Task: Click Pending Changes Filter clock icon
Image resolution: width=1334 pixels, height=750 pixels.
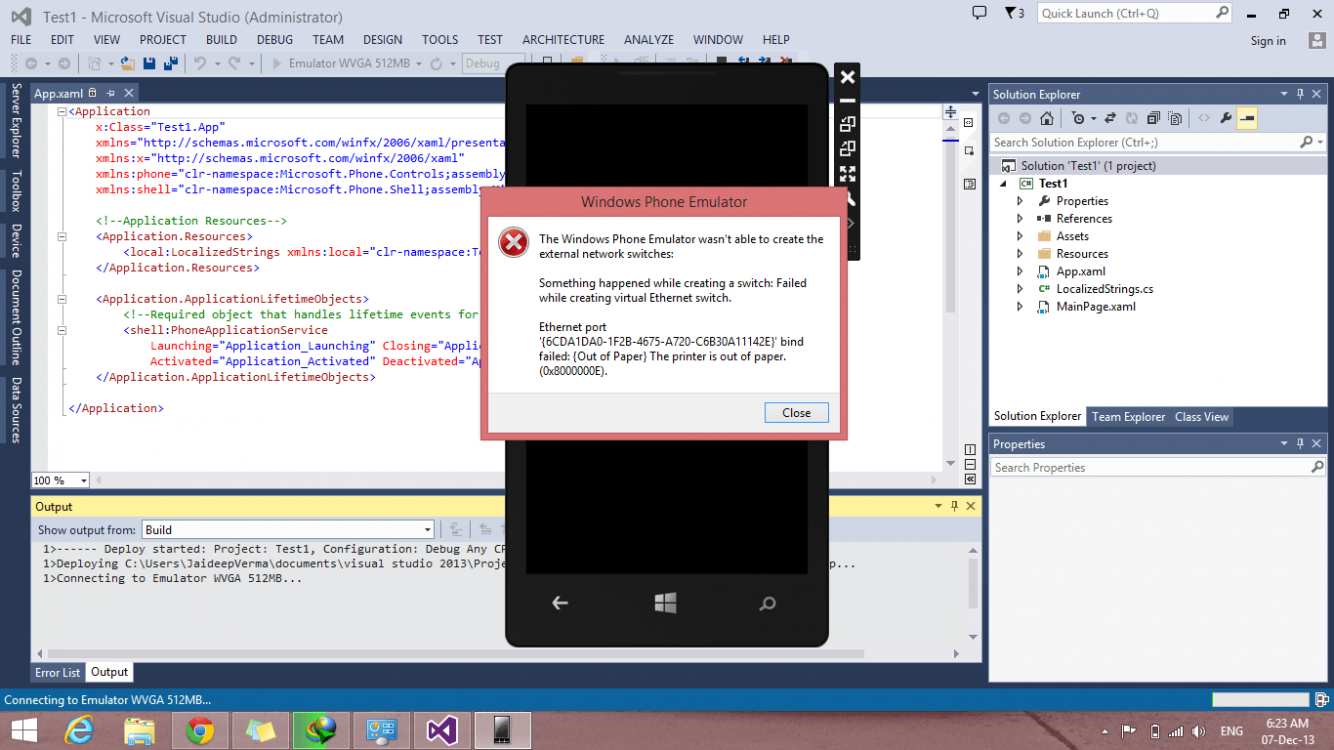Action: [x=1077, y=118]
